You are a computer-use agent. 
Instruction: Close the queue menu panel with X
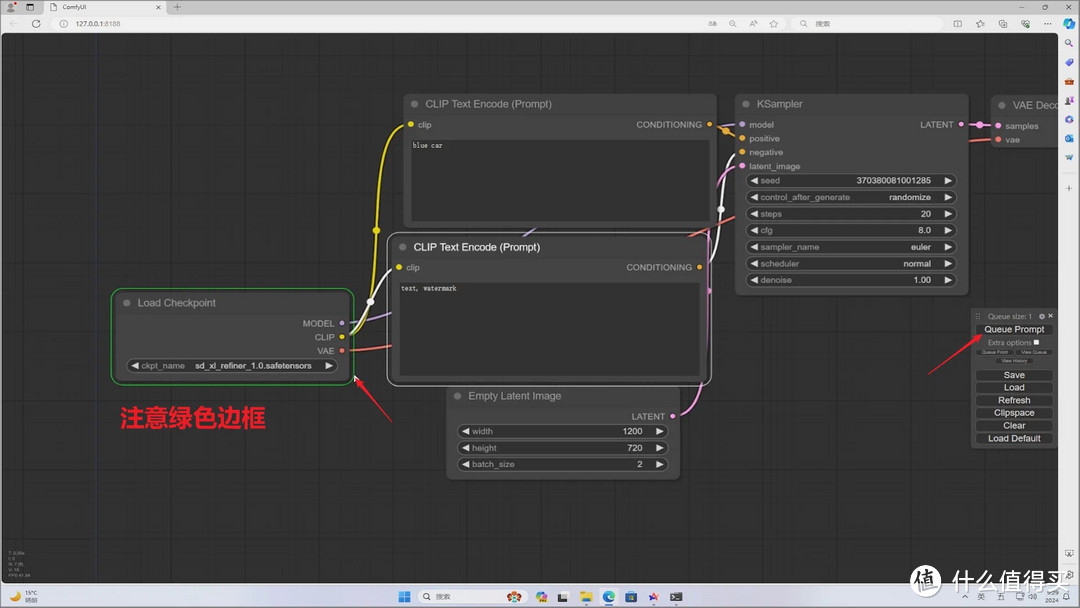tap(1050, 316)
